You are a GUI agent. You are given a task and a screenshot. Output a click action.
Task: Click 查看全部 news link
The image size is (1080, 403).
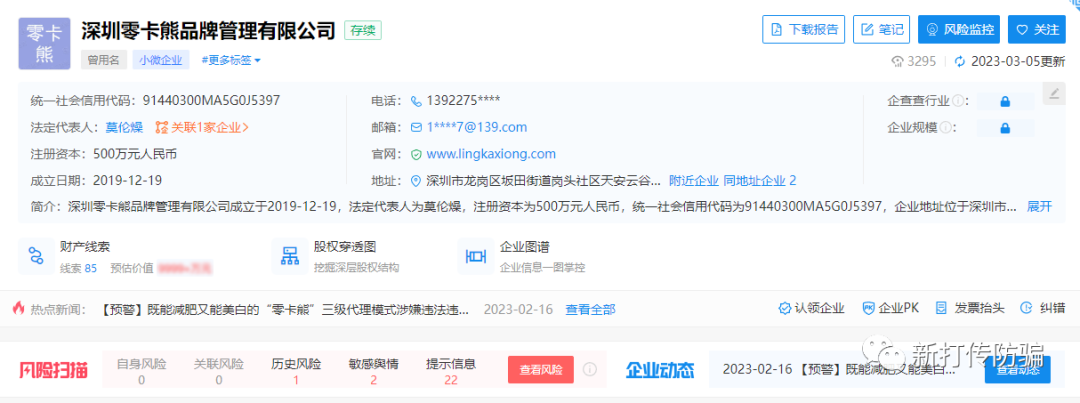pos(590,309)
